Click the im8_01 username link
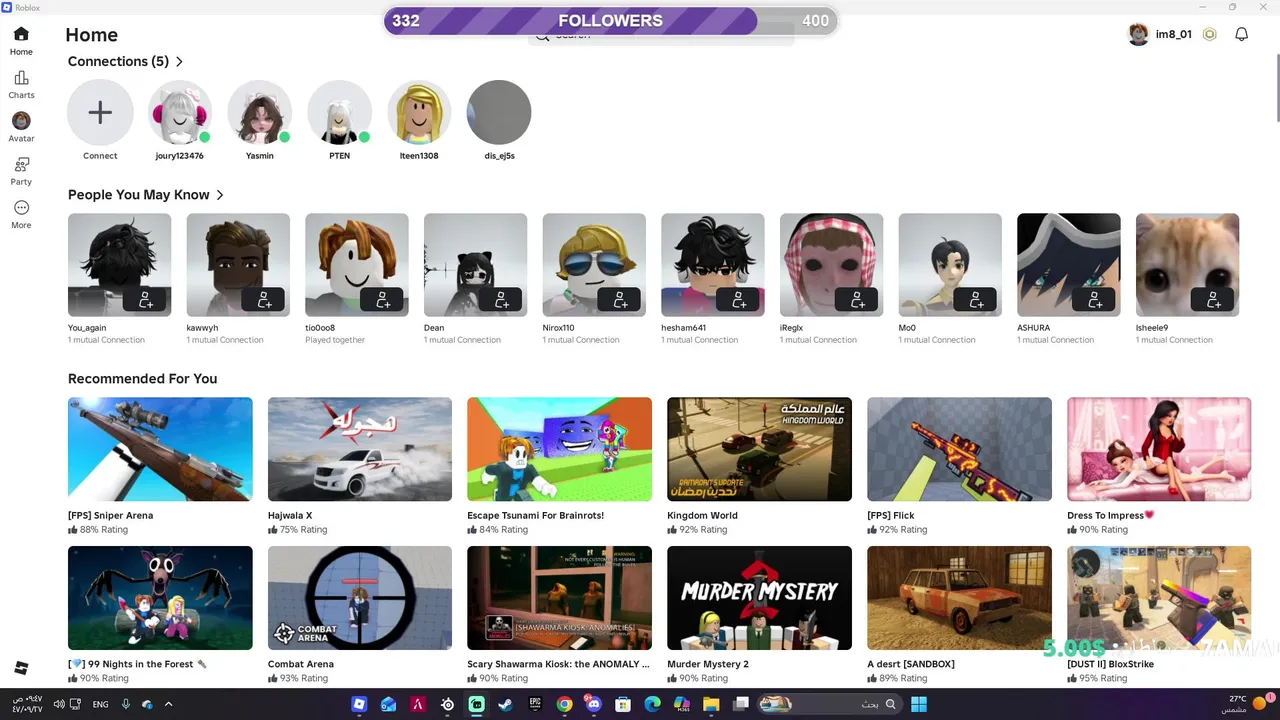1280x720 pixels. (1173, 34)
